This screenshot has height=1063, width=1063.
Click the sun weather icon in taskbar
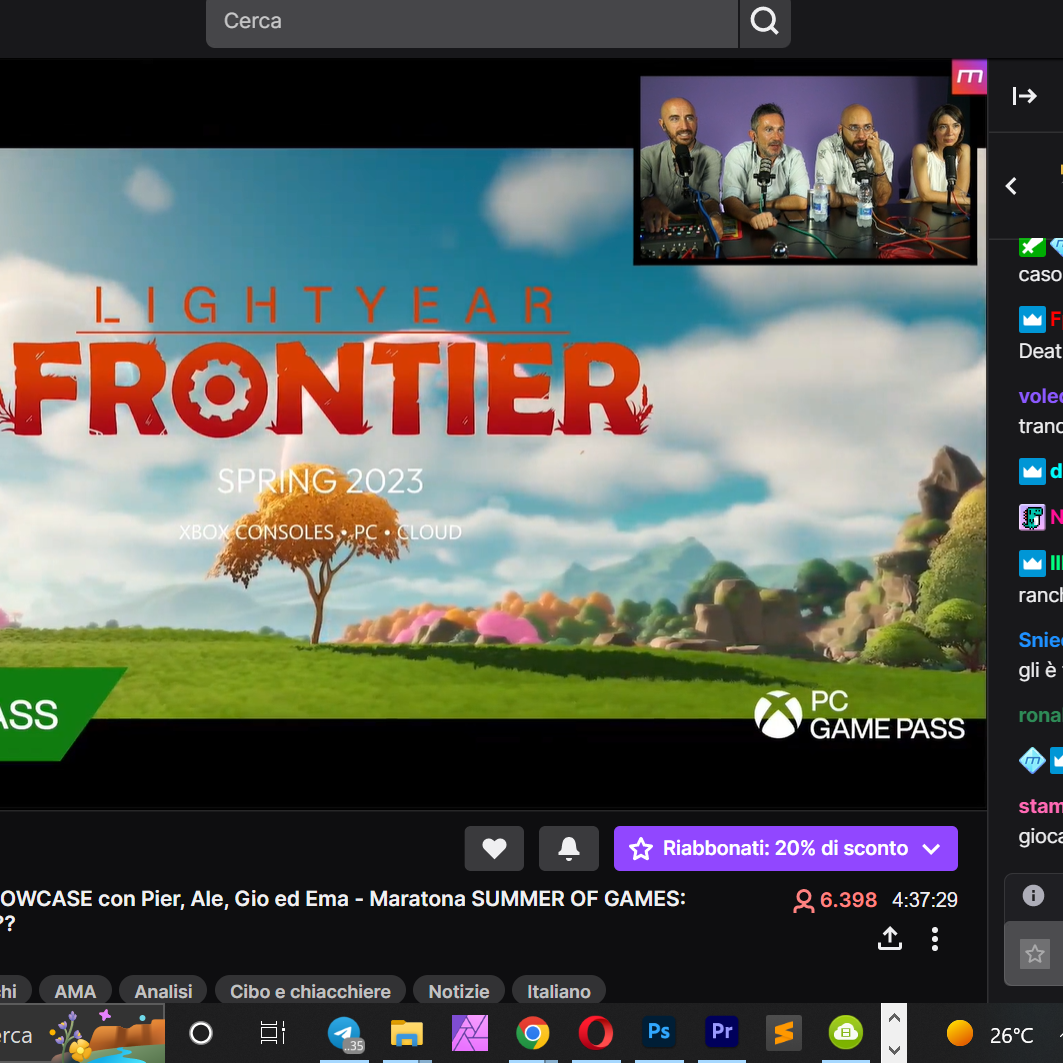(959, 1033)
